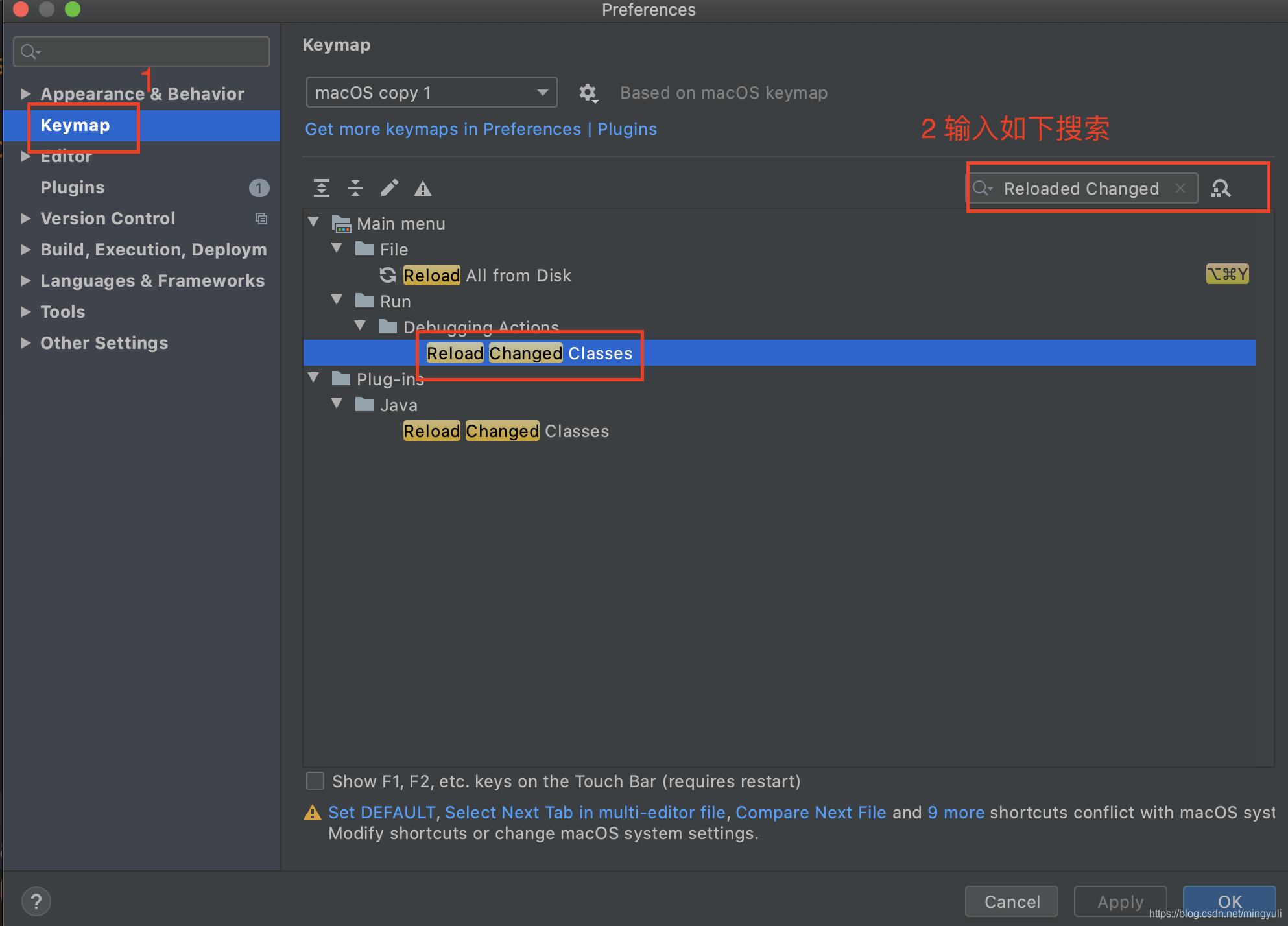Follow the Compare Next File conflict link

tap(811, 812)
